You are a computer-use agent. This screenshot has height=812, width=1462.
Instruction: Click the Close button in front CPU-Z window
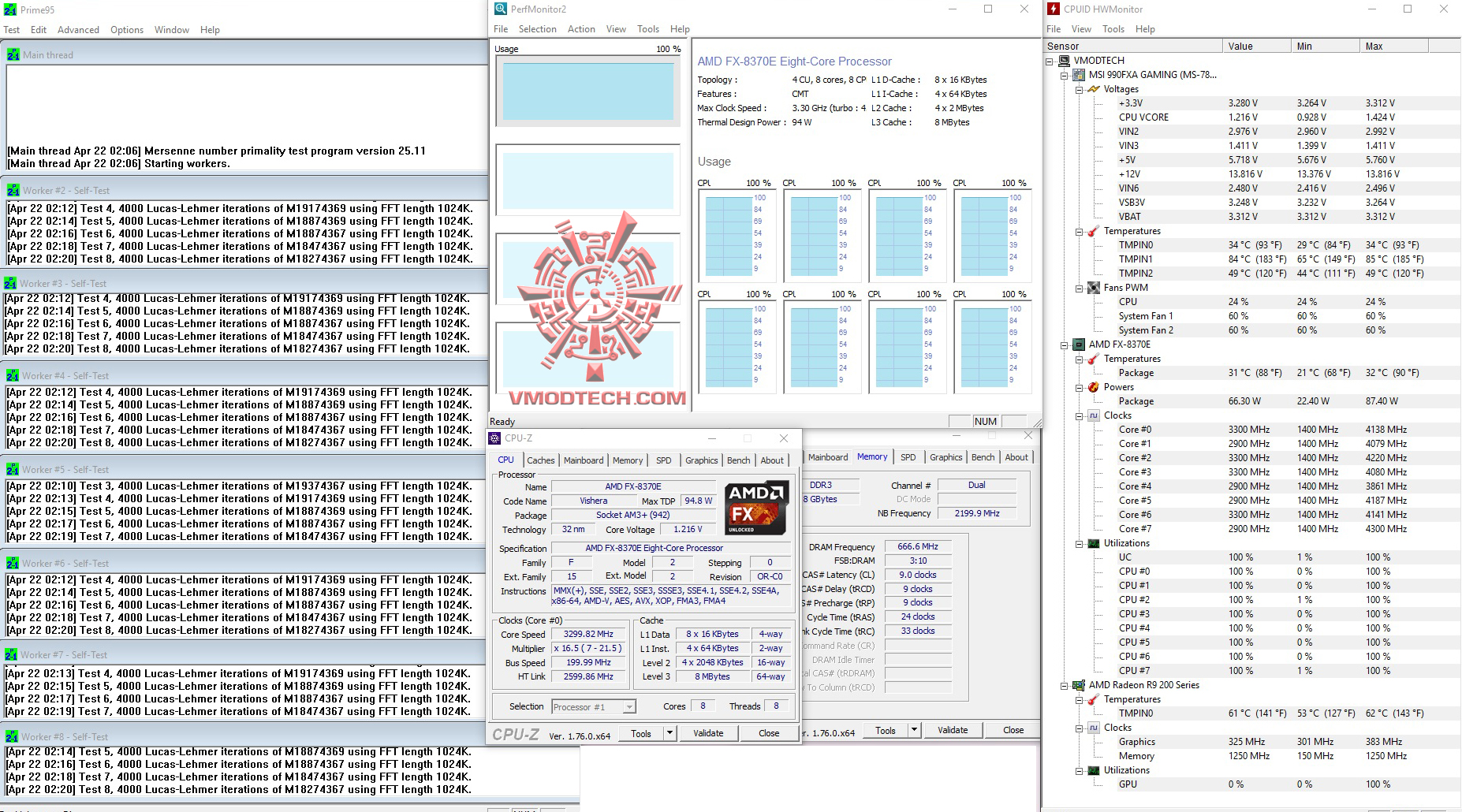click(x=769, y=733)
